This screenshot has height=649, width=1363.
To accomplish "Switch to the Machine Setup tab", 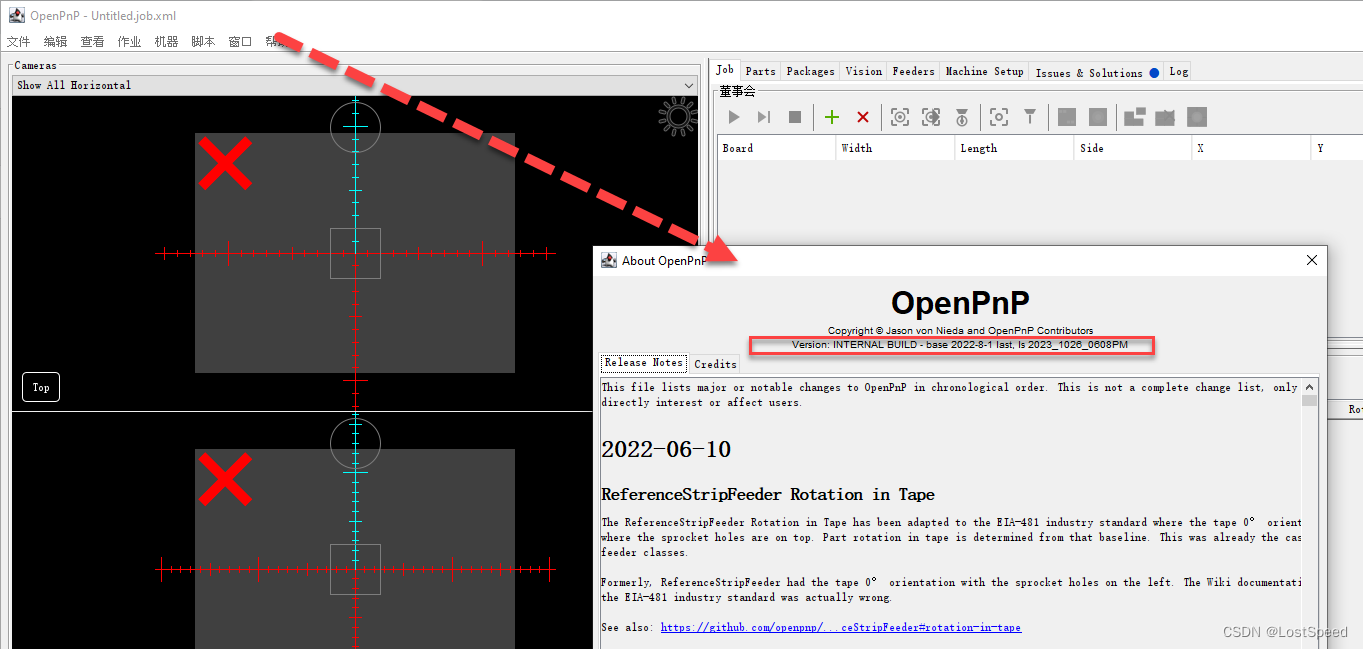I will pyautogui.click(x=985, y=71).
